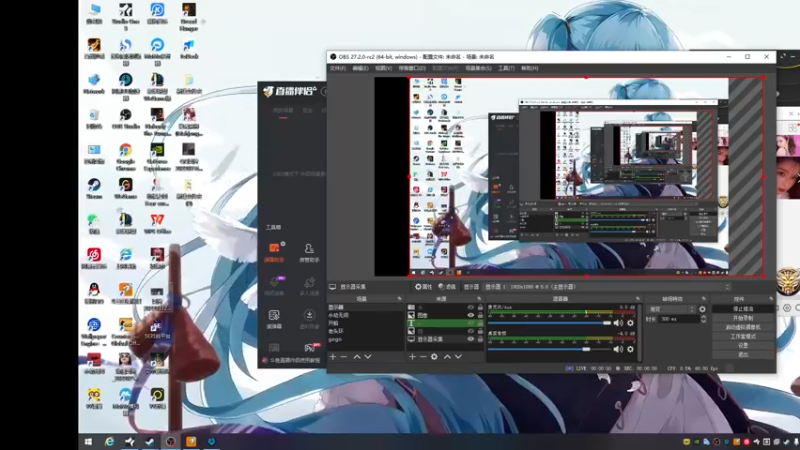Image resolution: width=800 pixels, height=450 pixels.
Task: Pop out the 控件 dock panel
Action: 771,298
